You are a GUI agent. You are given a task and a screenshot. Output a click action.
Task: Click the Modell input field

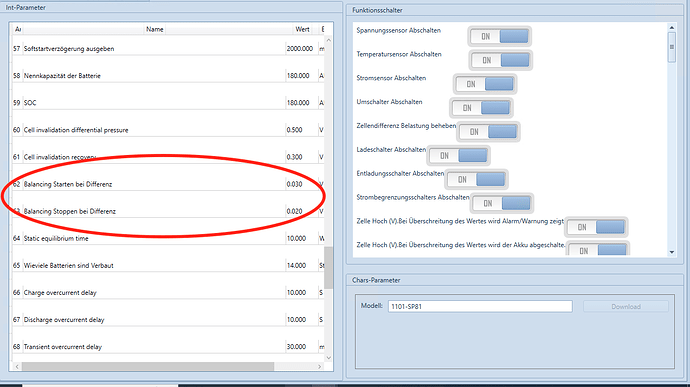480,306
